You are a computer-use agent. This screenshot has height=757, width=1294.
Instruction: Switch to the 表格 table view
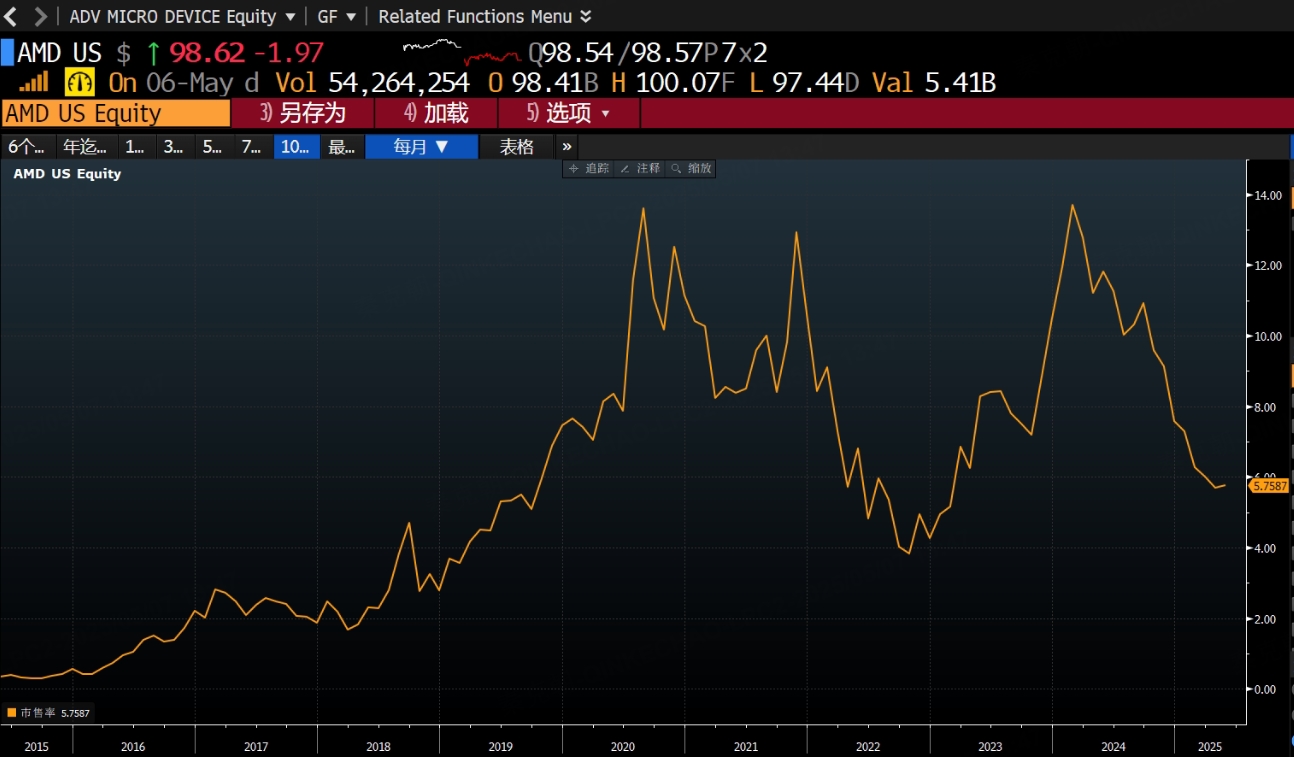[517, 147]
